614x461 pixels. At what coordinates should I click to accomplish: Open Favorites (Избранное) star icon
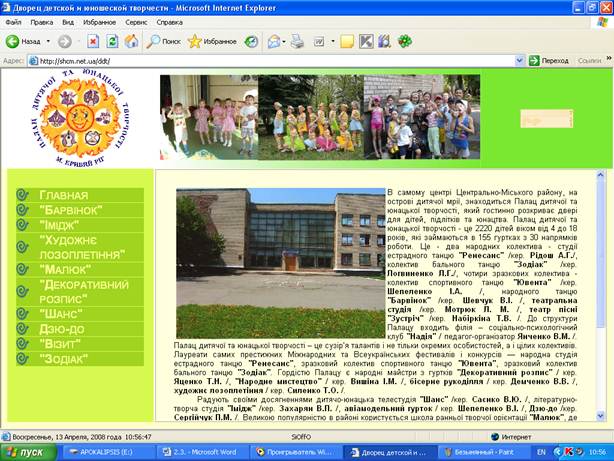[195, 41]
